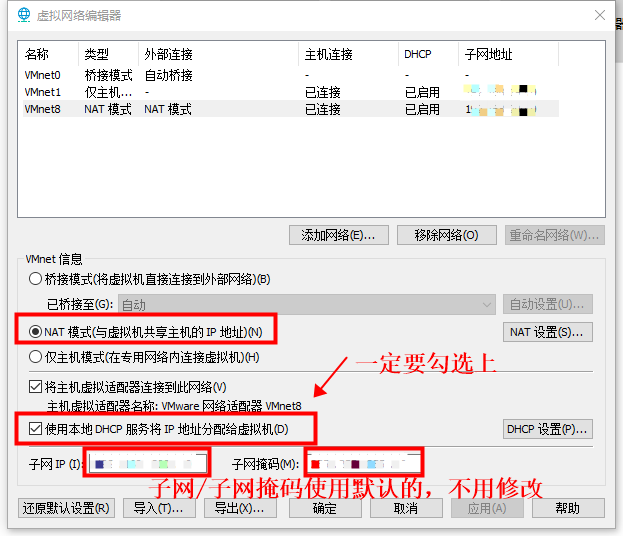Screen dimensions: 623x536
Task: Click 仅主机... type cell of VMnet1
Action: [108, 92]
